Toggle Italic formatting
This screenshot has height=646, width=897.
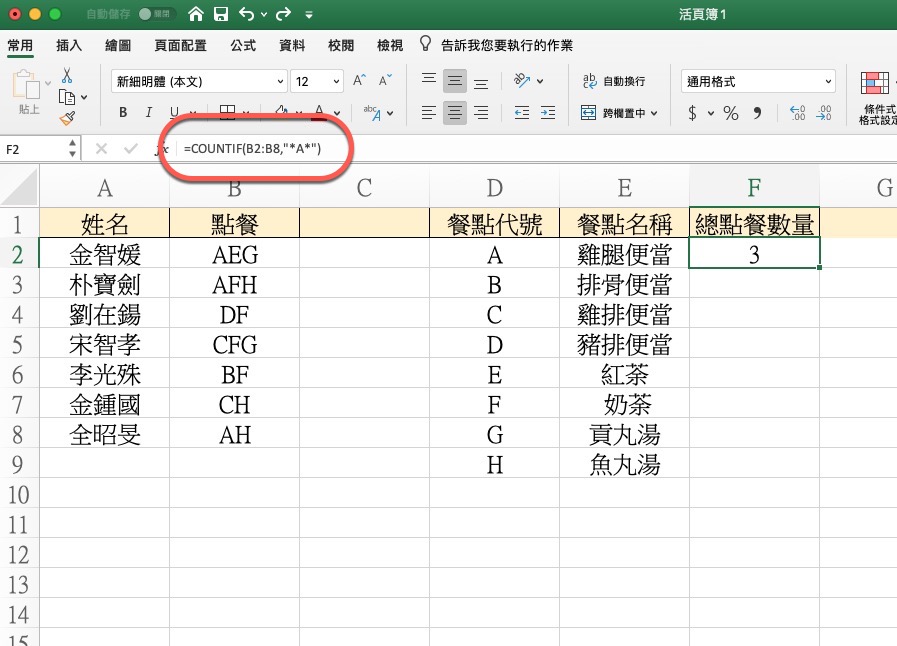point(149,113)
